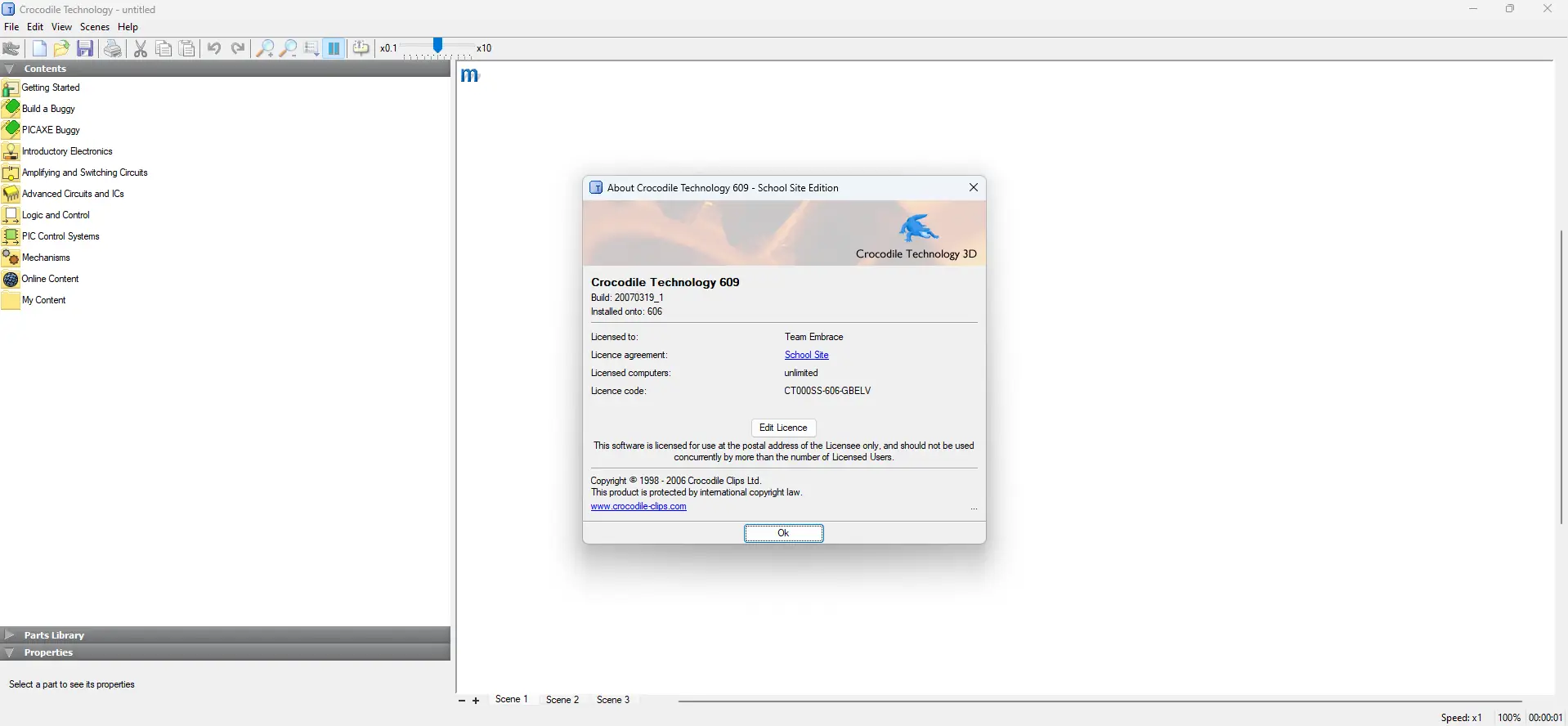Viewport: 1568px width, 726px height.
Task: Open a file with the folder icon
Action: 61,48
